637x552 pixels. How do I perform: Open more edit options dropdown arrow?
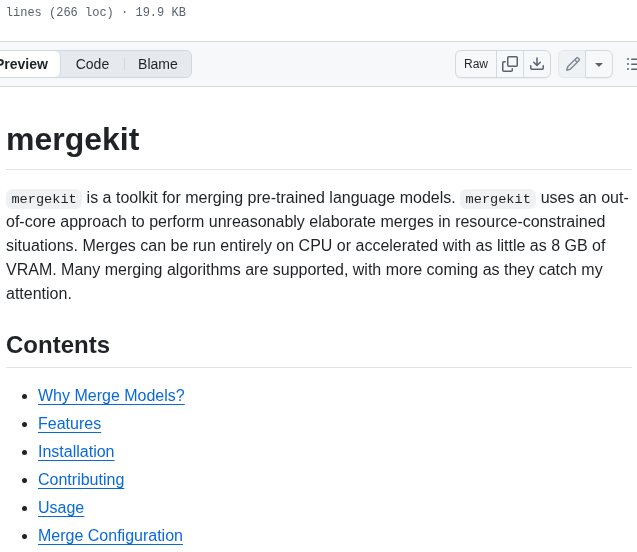click(599, 64)
